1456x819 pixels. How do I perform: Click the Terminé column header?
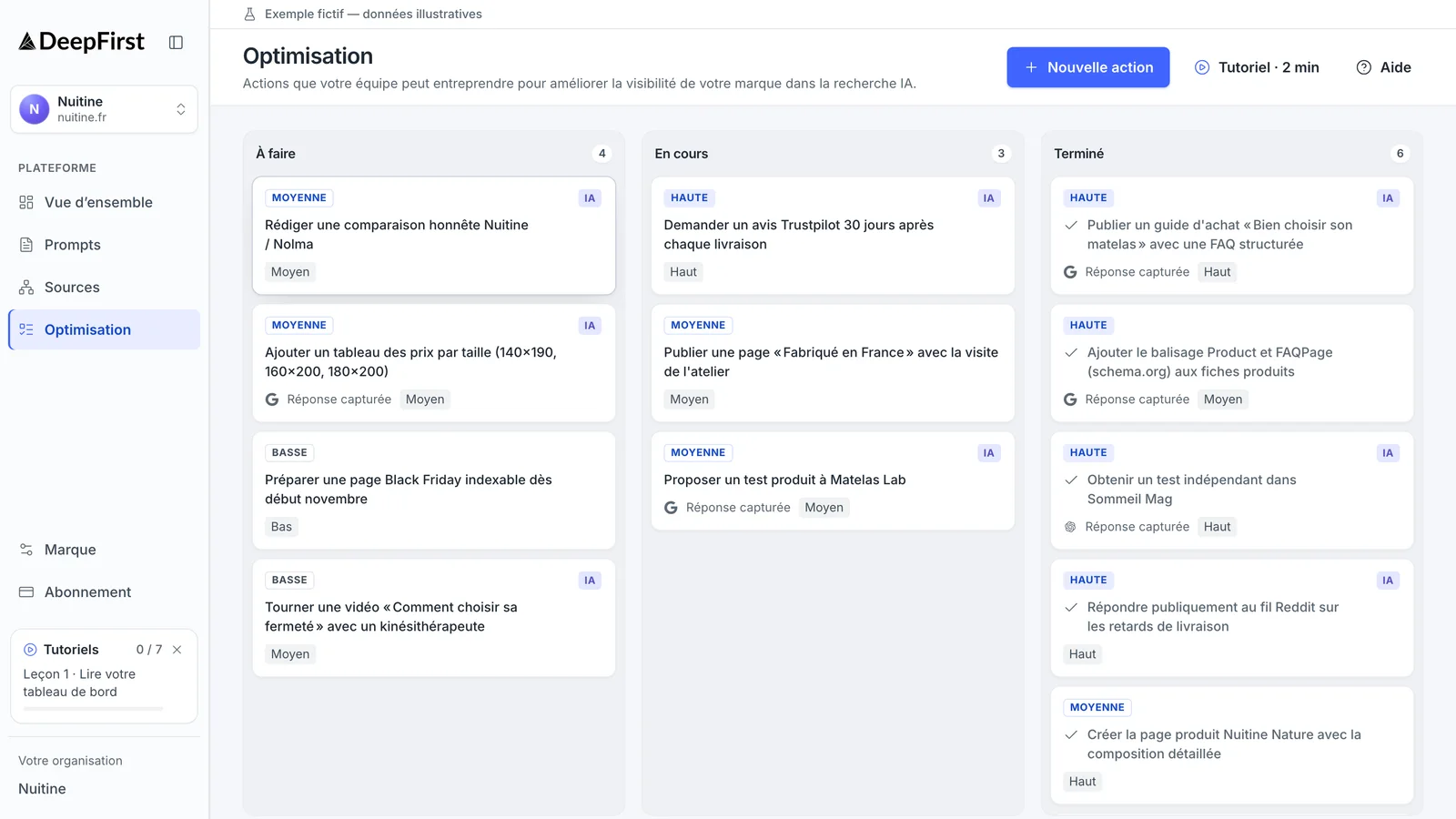pos(1078,154)
